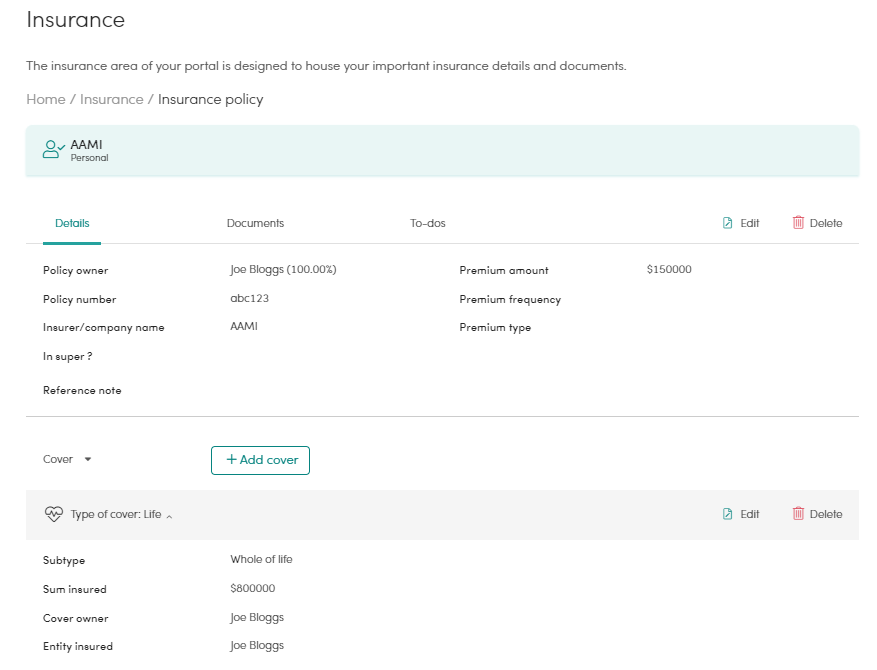Click the Edit icon in the Life cover row
The image size is (877, 670).
(727, 514)
